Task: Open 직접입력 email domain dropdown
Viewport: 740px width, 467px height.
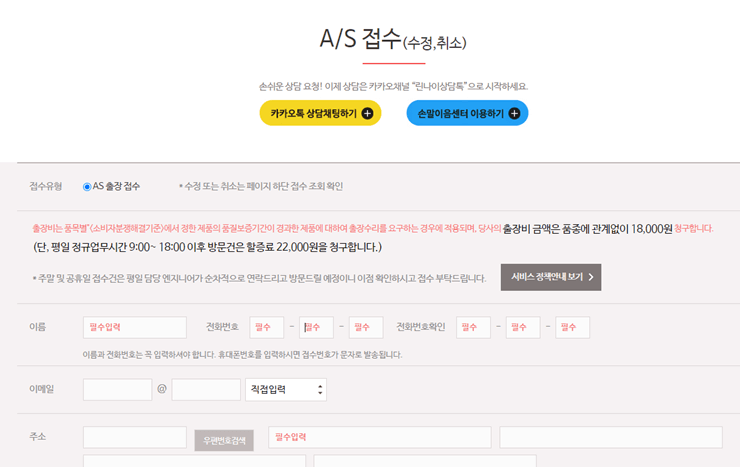Action: tap(286, 390)
